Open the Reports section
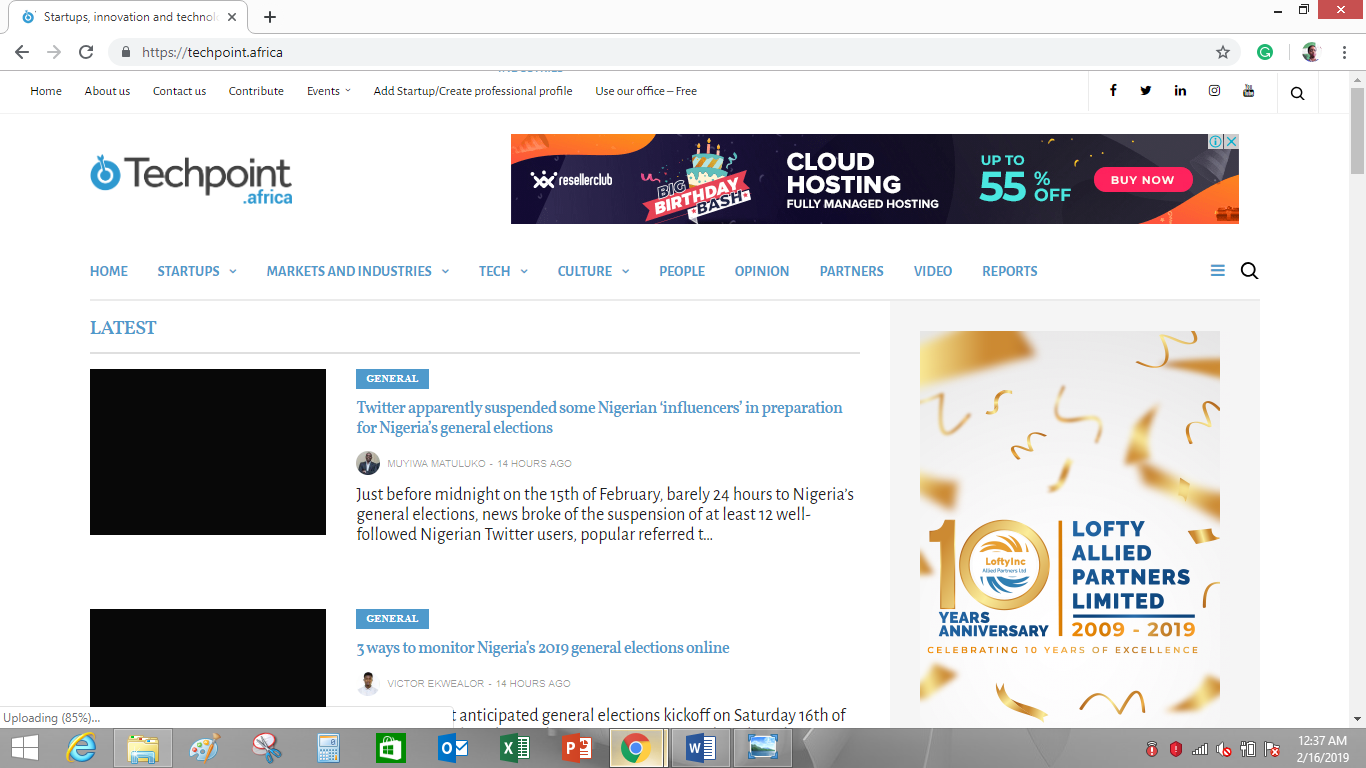Viewport: 1366px width, 768px height. point(1010,271)
